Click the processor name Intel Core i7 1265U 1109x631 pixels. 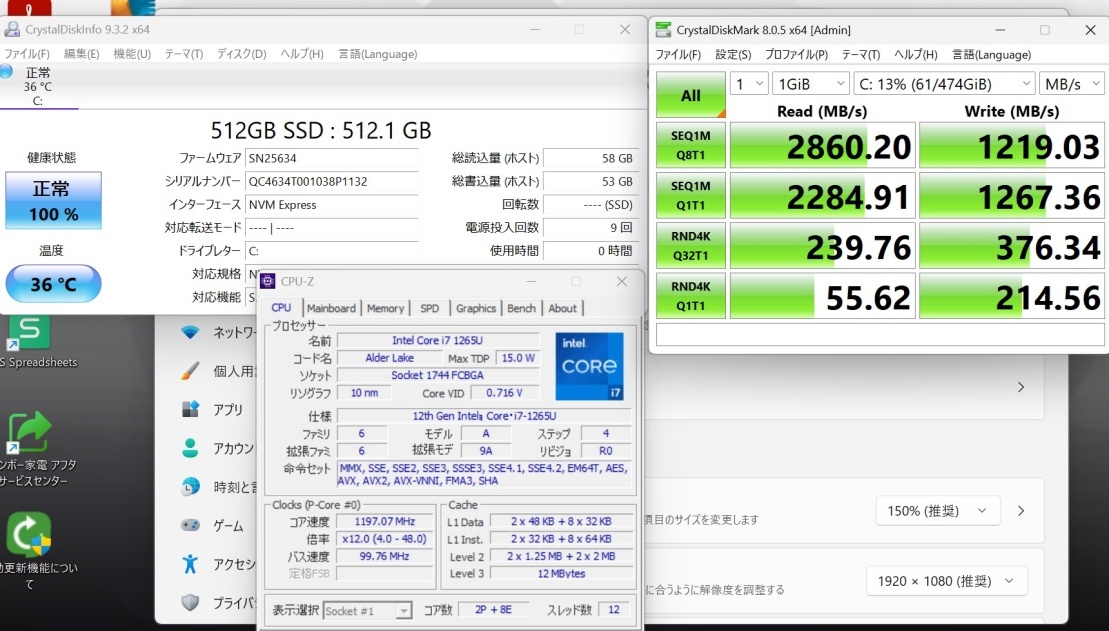click(x=438, y=340)
